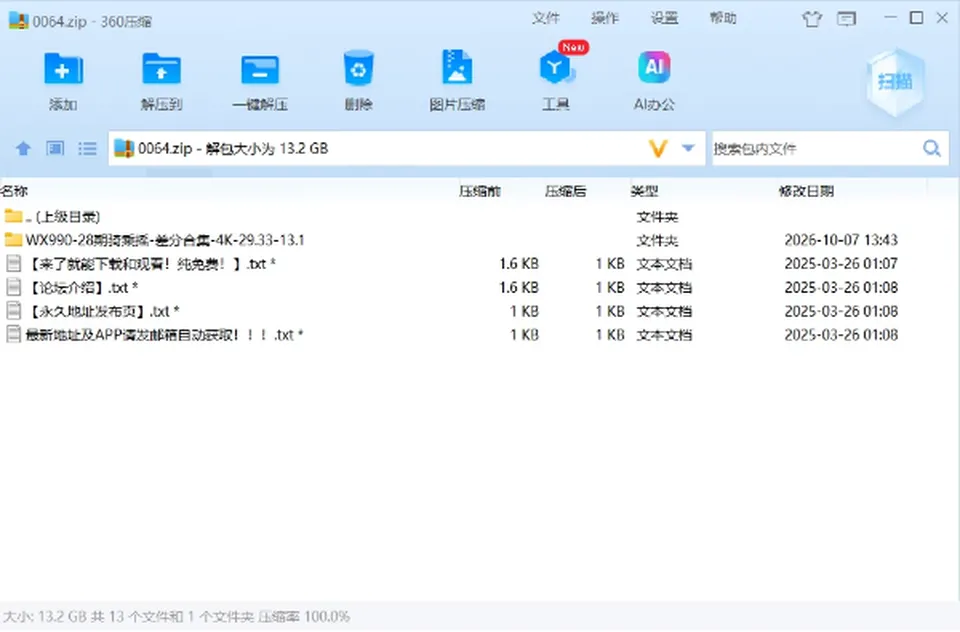The image size is (960, 632).
Task: Select the 【永久地址发布页】.txt file
Action: click(x=480, y=311)
